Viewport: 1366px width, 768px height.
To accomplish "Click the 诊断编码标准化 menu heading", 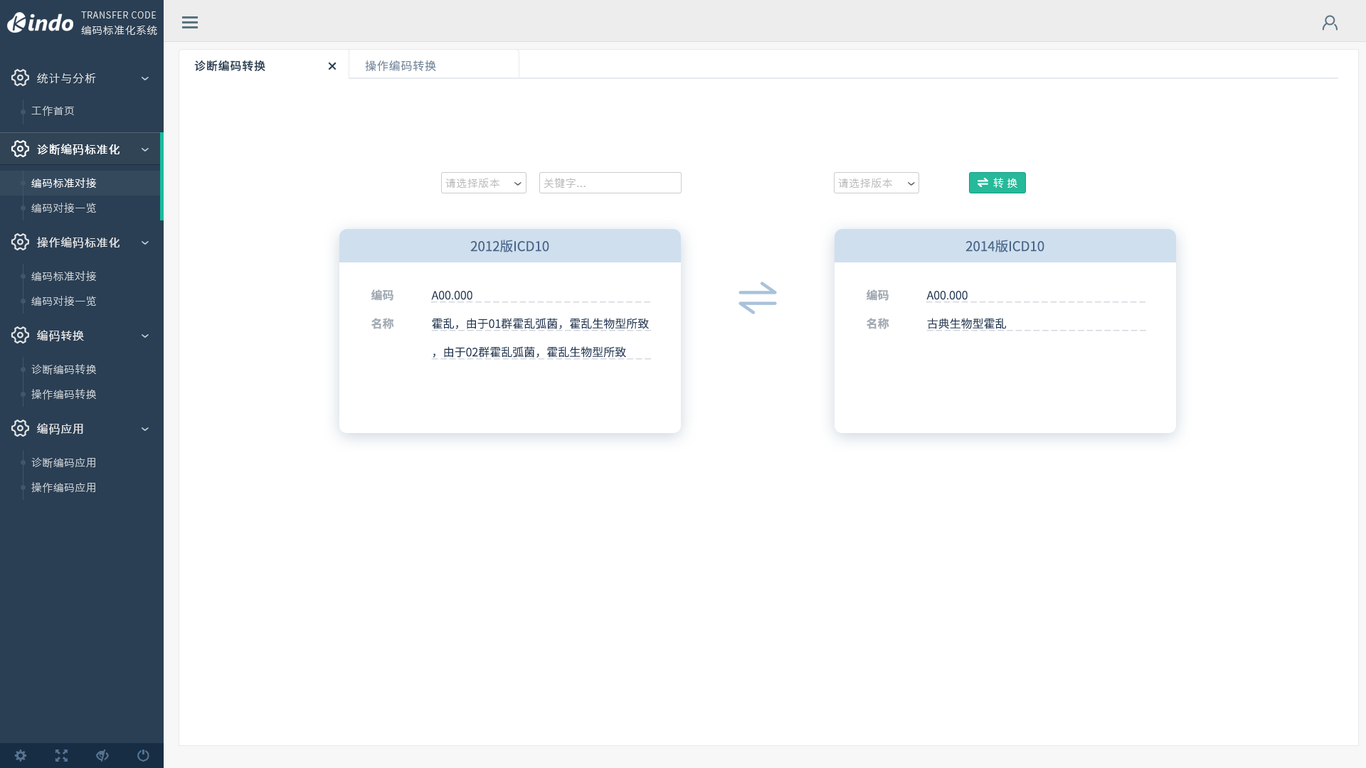I will [x=78, y=149].
